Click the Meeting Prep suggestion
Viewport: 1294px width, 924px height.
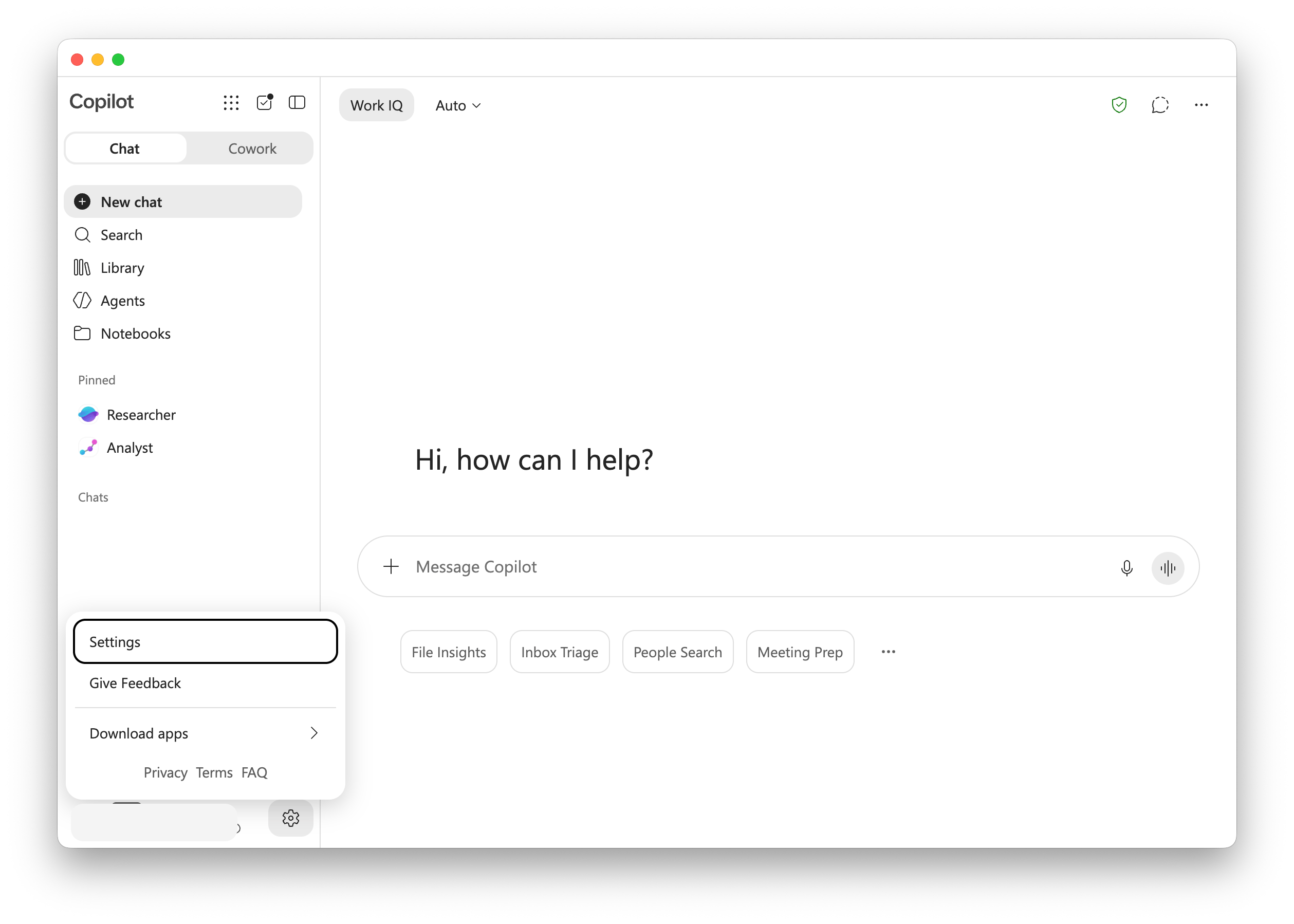click(x=800, y=652)
